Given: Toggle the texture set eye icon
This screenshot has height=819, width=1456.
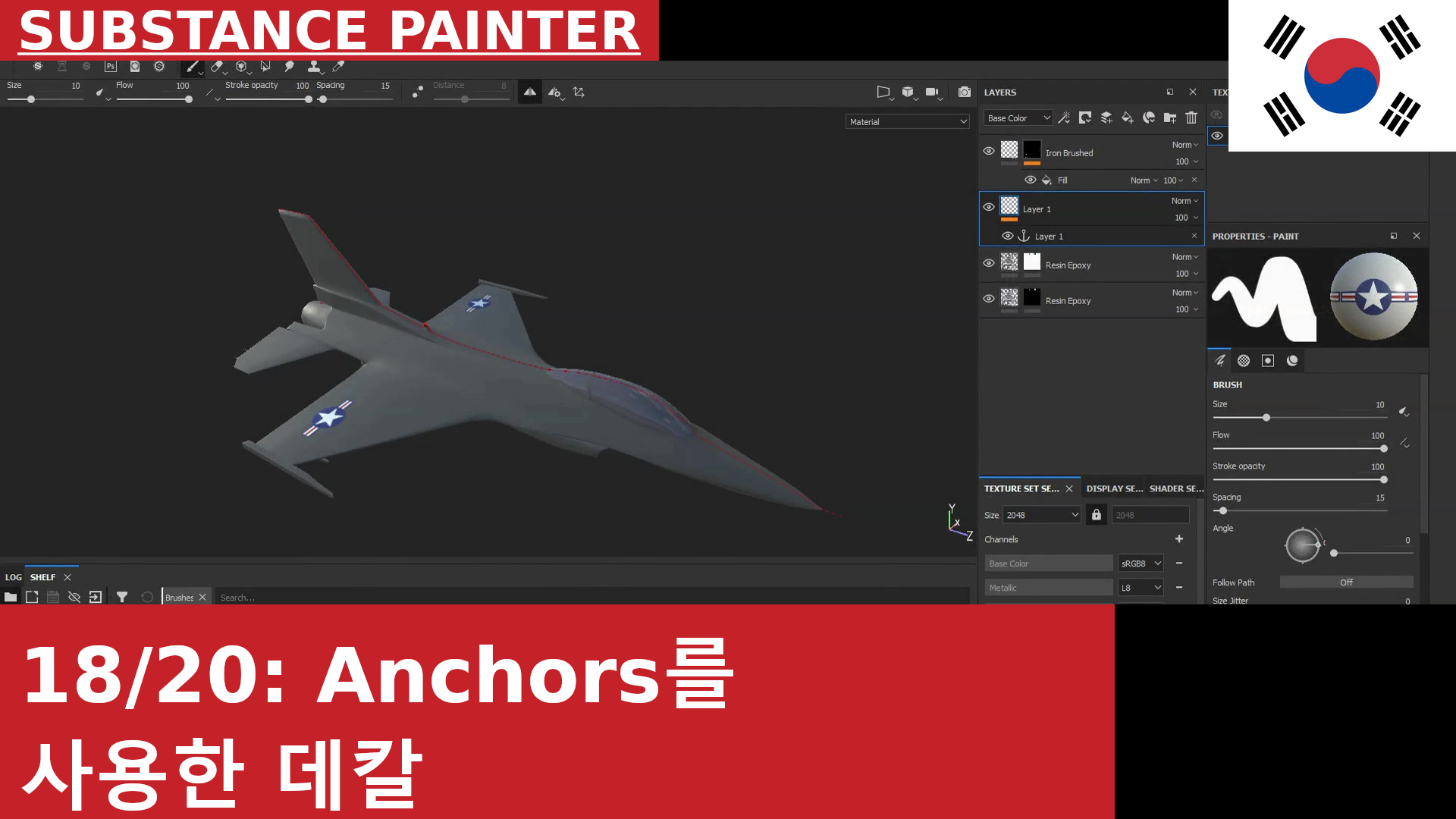Looking at the screenshot, I should (x=1217, y=136).
